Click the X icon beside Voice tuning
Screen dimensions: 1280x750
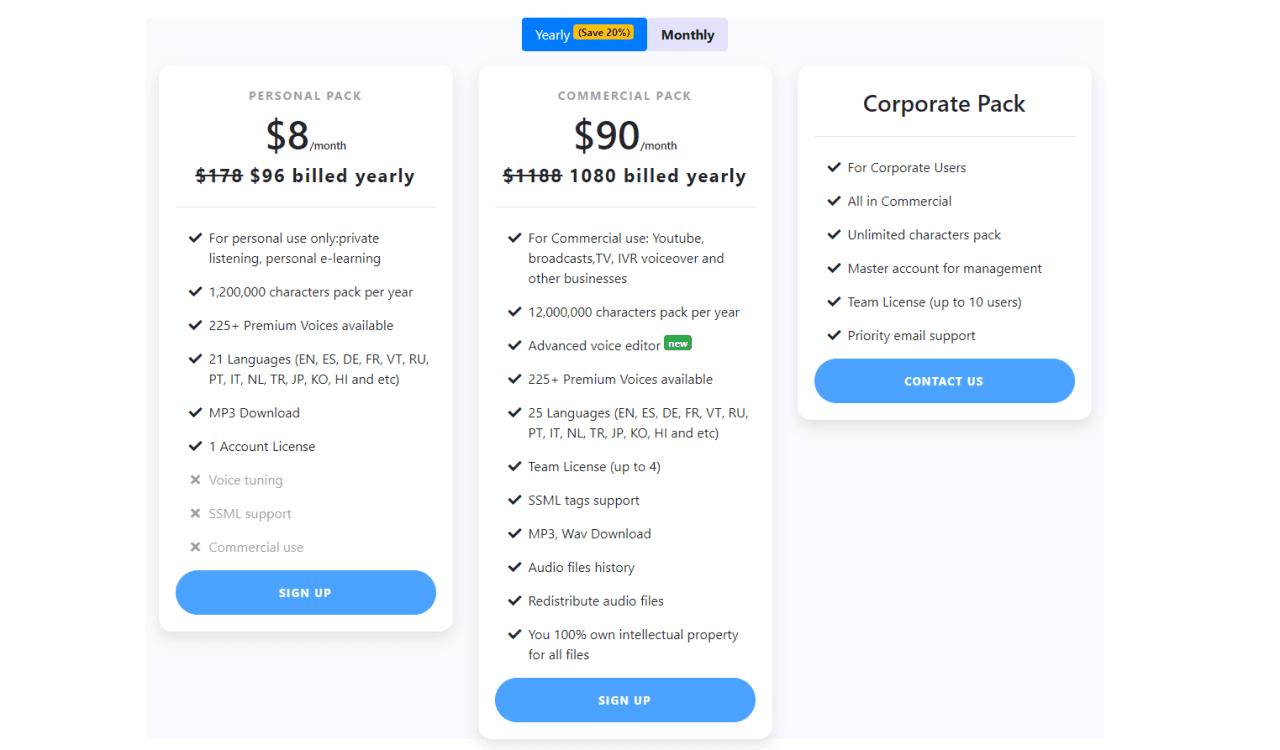[x=195, y=480]
